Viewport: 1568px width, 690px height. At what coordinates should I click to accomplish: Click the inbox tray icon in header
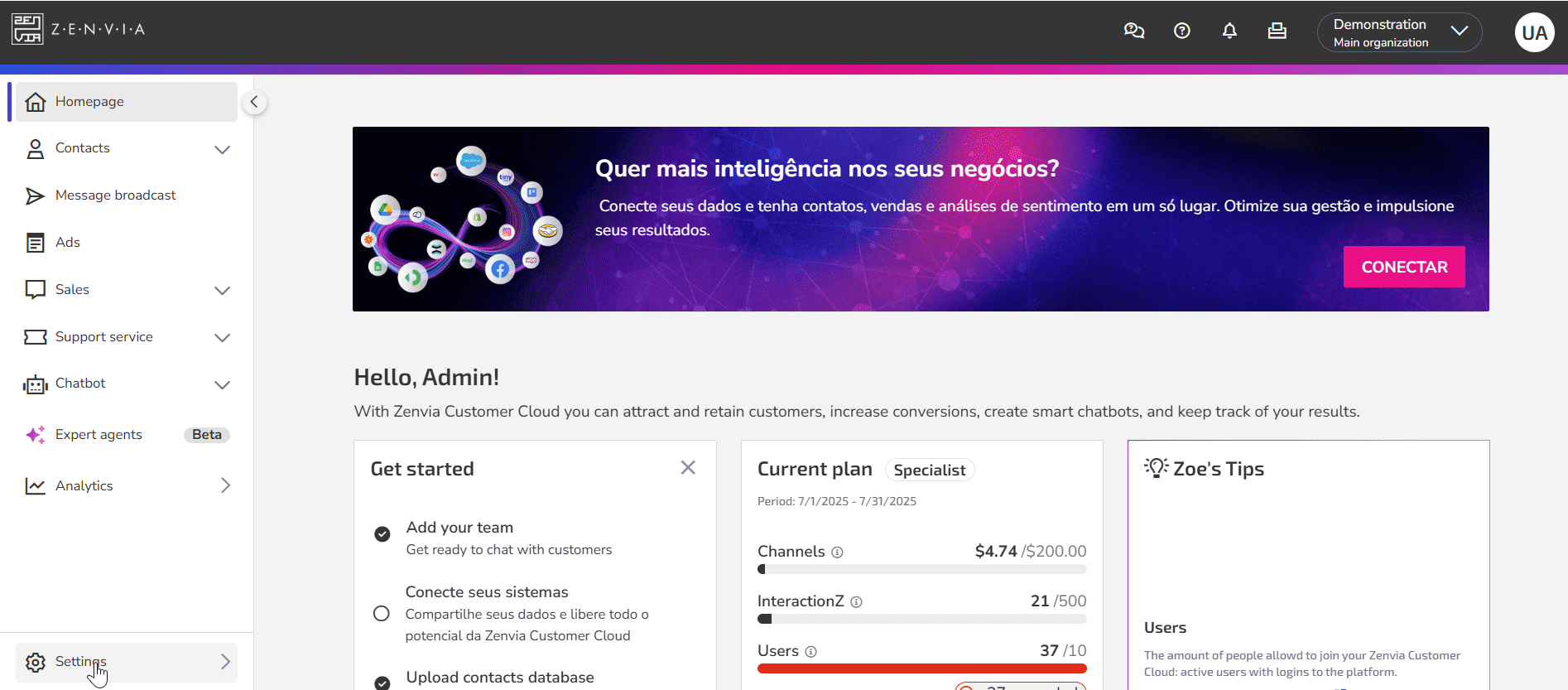tap(1277, 31)
